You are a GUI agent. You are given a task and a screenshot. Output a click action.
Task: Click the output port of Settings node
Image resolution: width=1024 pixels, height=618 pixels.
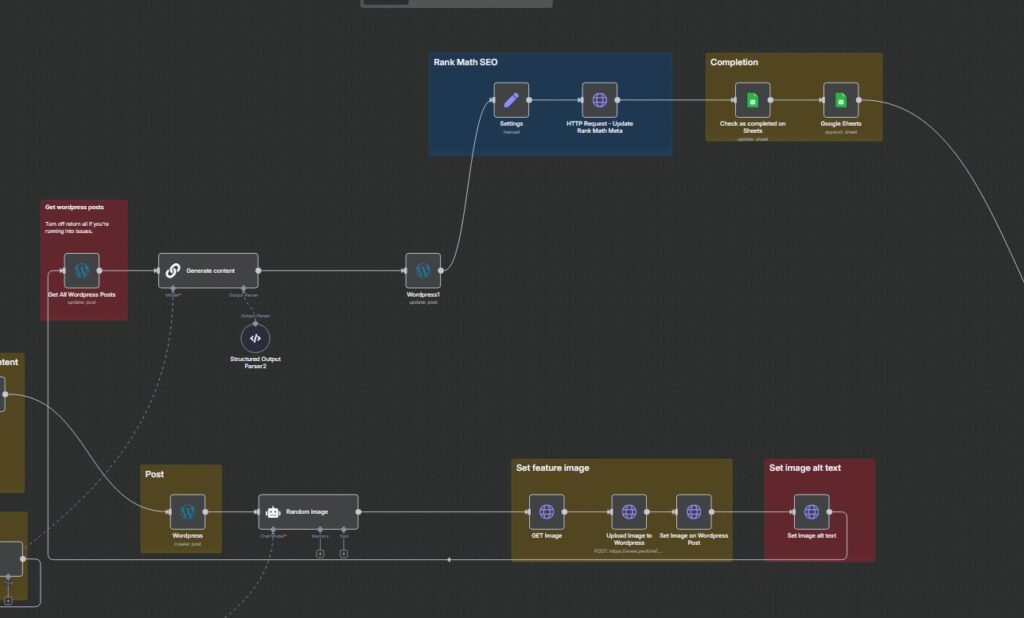coord(529,100)
